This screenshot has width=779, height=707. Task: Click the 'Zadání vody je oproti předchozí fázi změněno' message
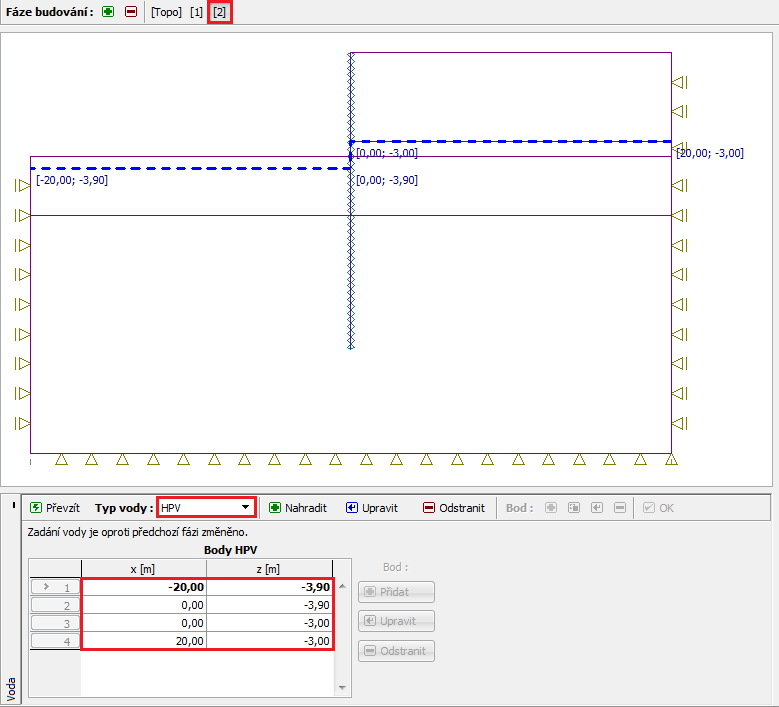coord(138,532)
